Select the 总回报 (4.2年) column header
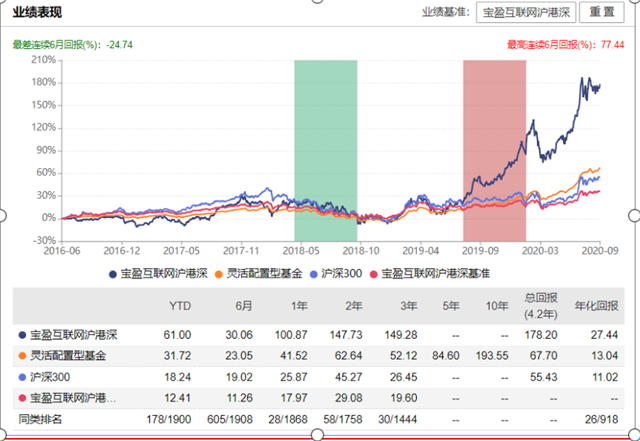 point(541,306)
